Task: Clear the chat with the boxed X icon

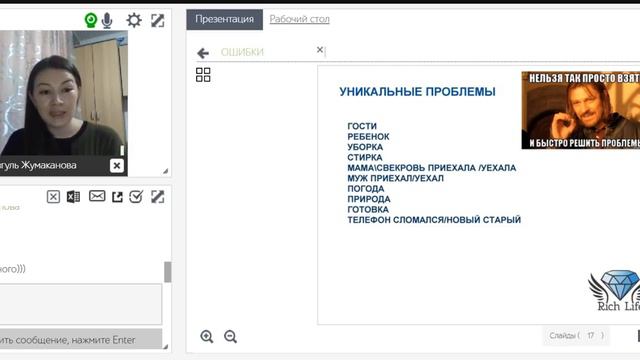Action: (53, 197)
